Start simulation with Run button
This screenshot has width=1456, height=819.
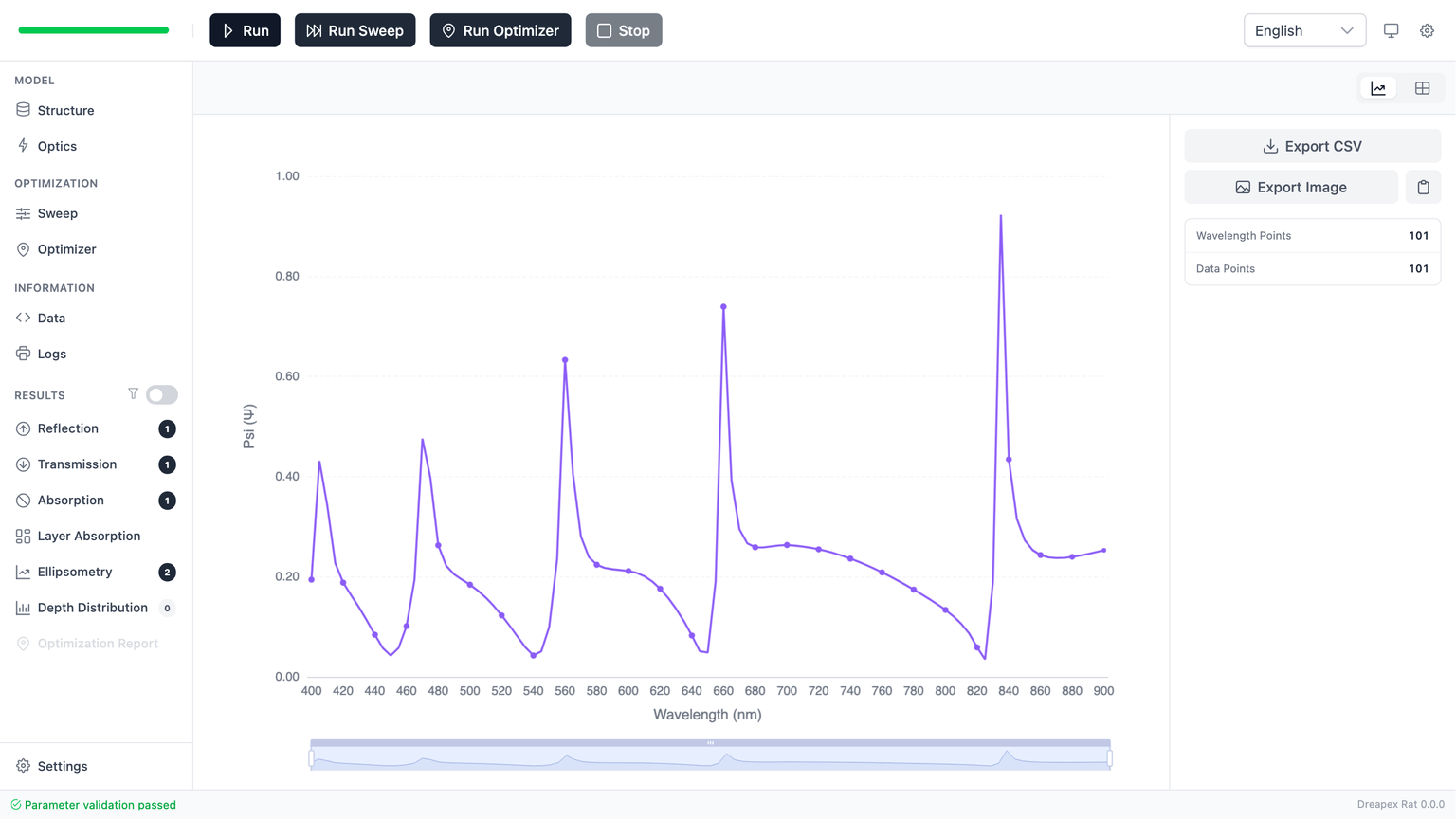click(x=245, y=30)
